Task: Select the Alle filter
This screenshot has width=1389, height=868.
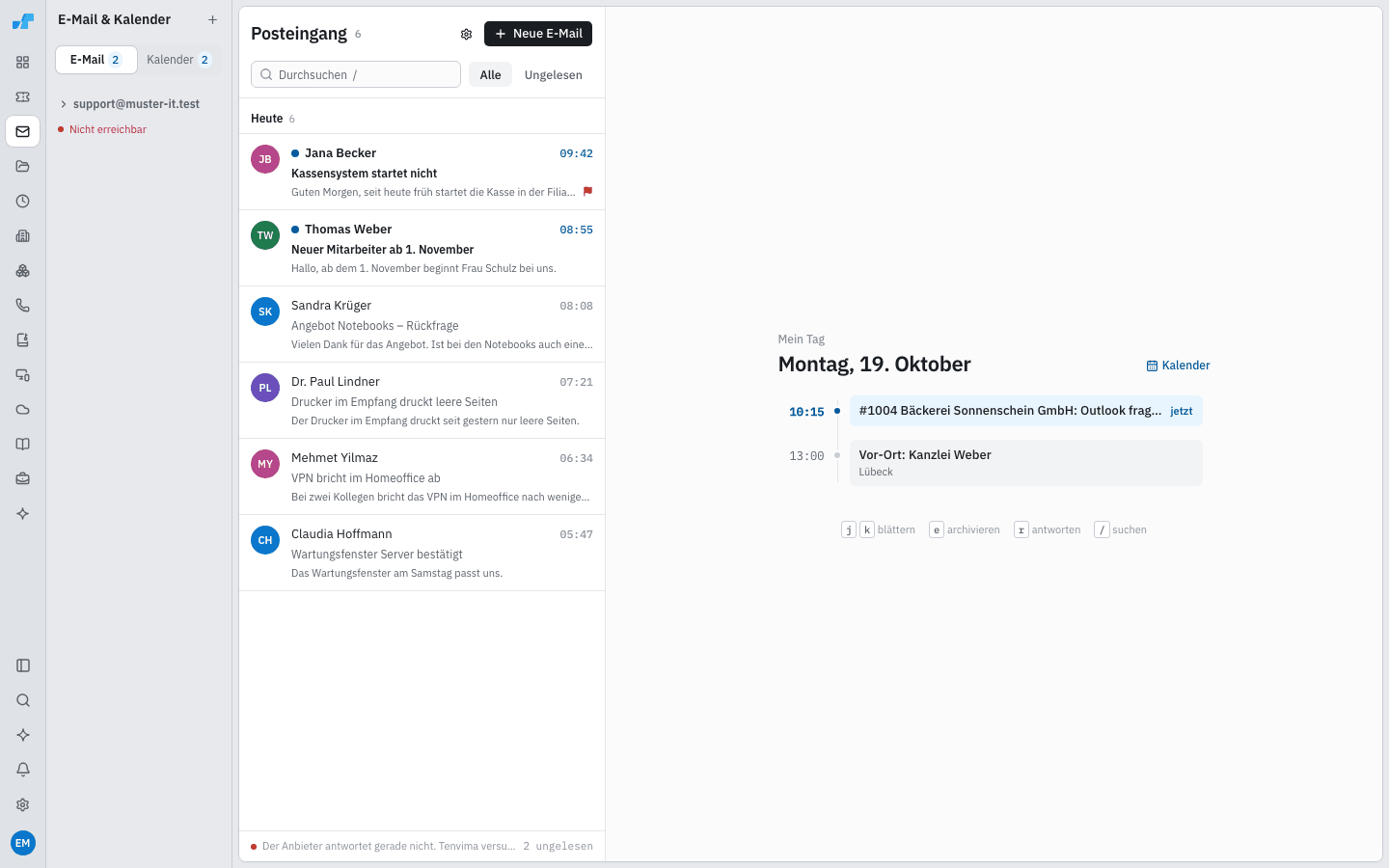Action: [490, 75]
